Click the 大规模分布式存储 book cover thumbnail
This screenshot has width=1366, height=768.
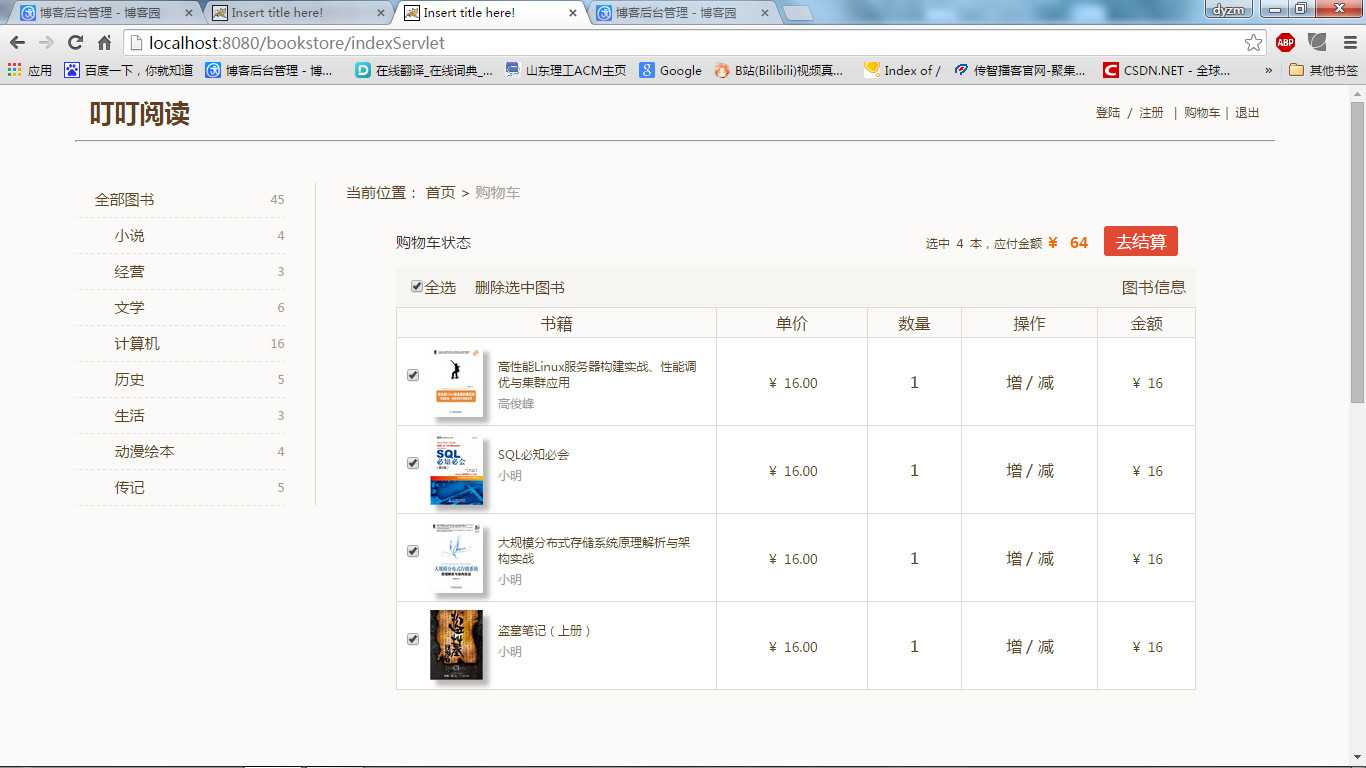(456, 558)
